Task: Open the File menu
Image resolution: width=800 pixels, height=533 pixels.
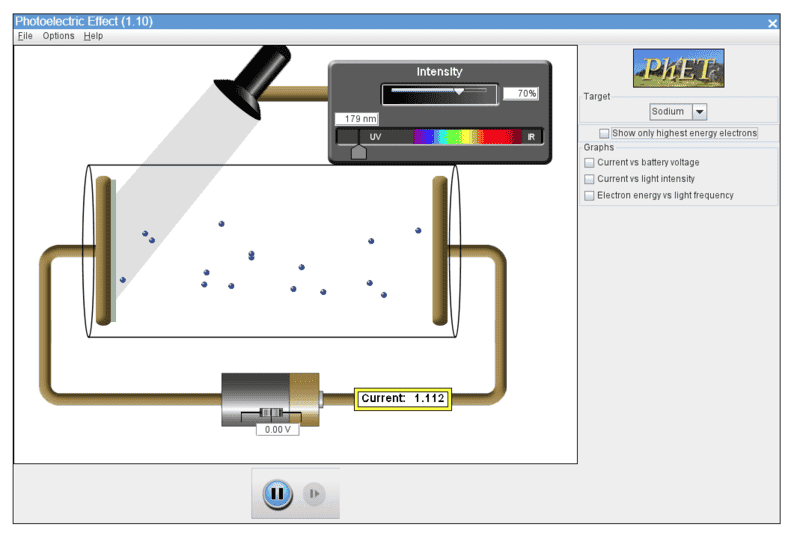Action: pos(25,36)
